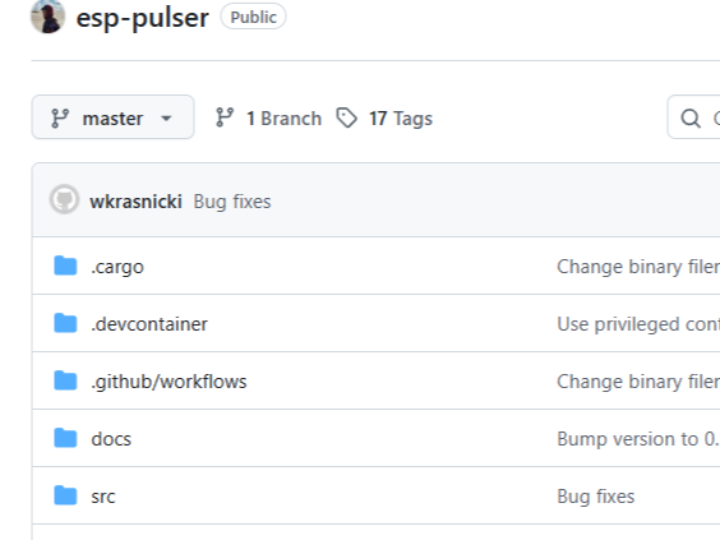Click the src folder icon

[x=66, y=495]
